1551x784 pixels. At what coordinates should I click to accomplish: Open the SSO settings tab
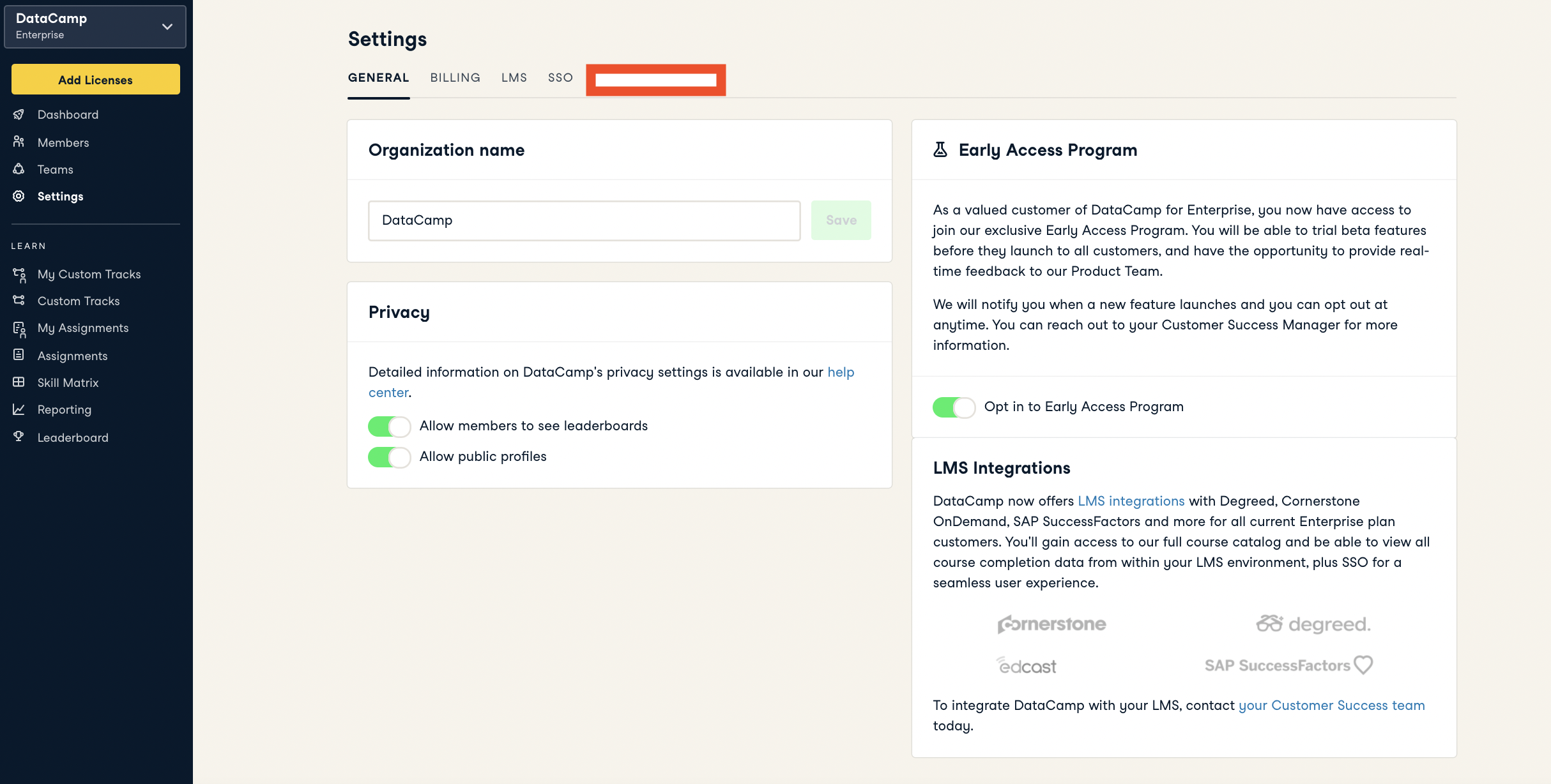click(560, 78)
